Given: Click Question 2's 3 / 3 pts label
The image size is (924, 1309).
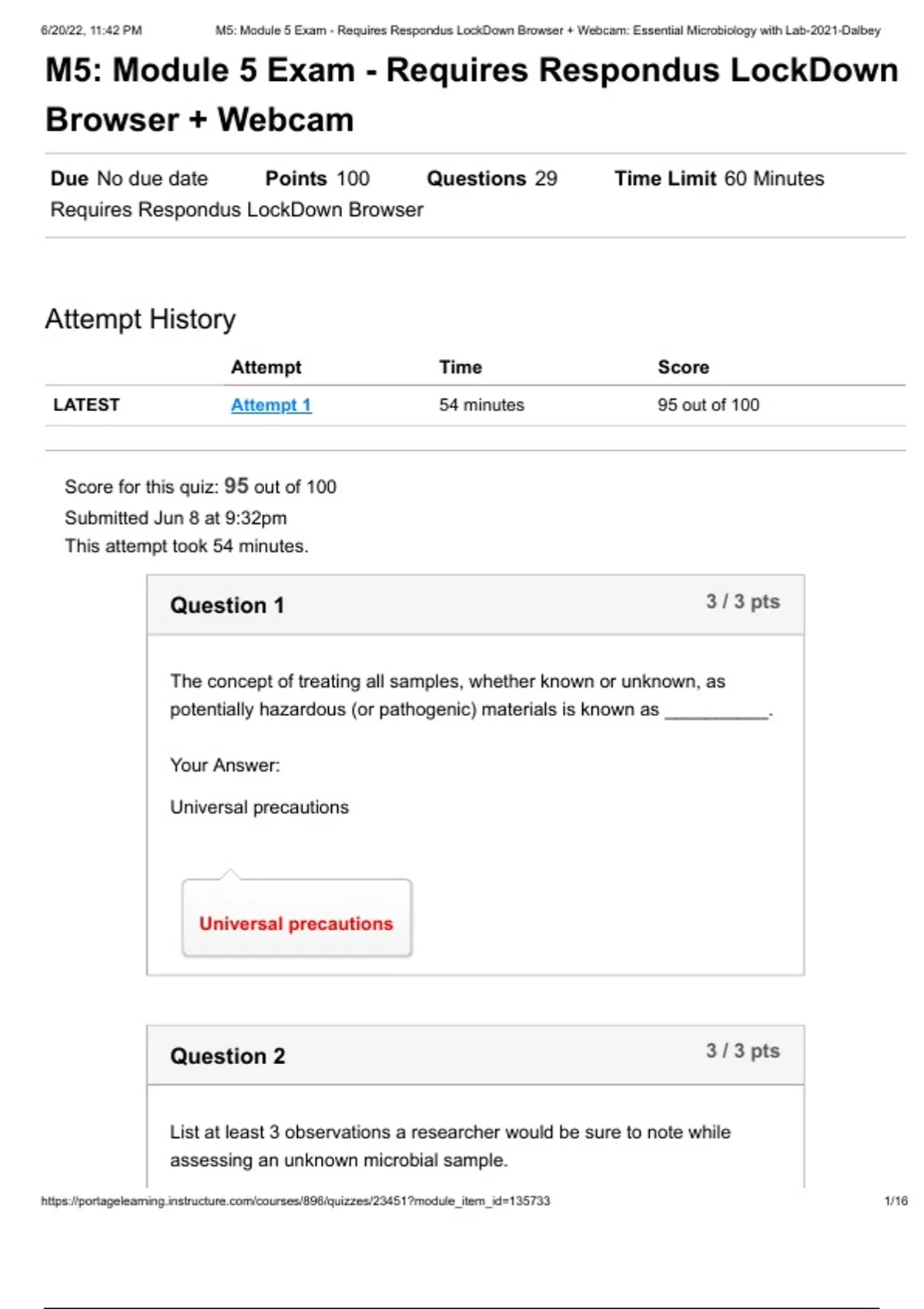Looking at the screenshot, I should point(742,1051).
